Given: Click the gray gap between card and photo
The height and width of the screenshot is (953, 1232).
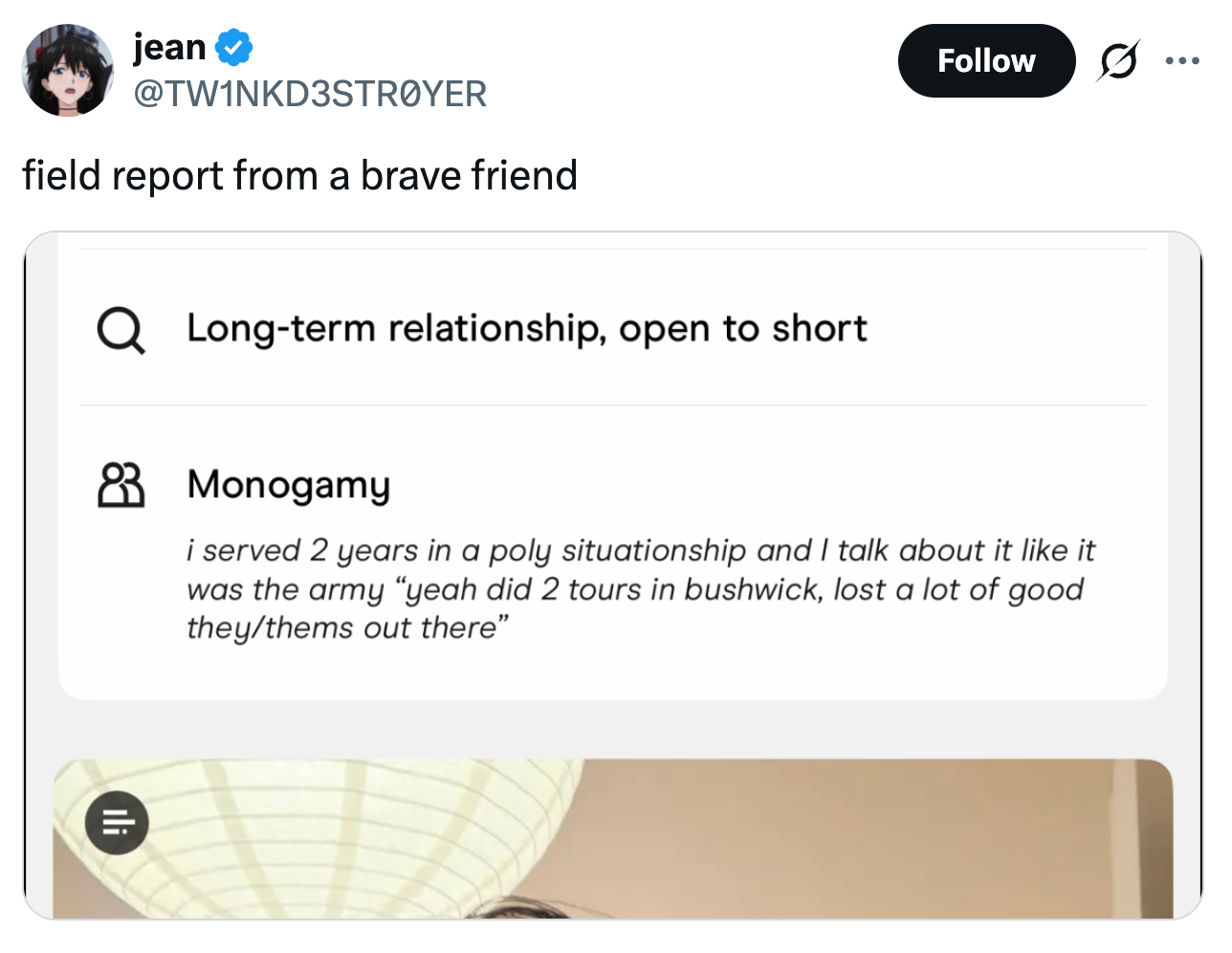Looking at the screenshot, I should click(612, 729).
